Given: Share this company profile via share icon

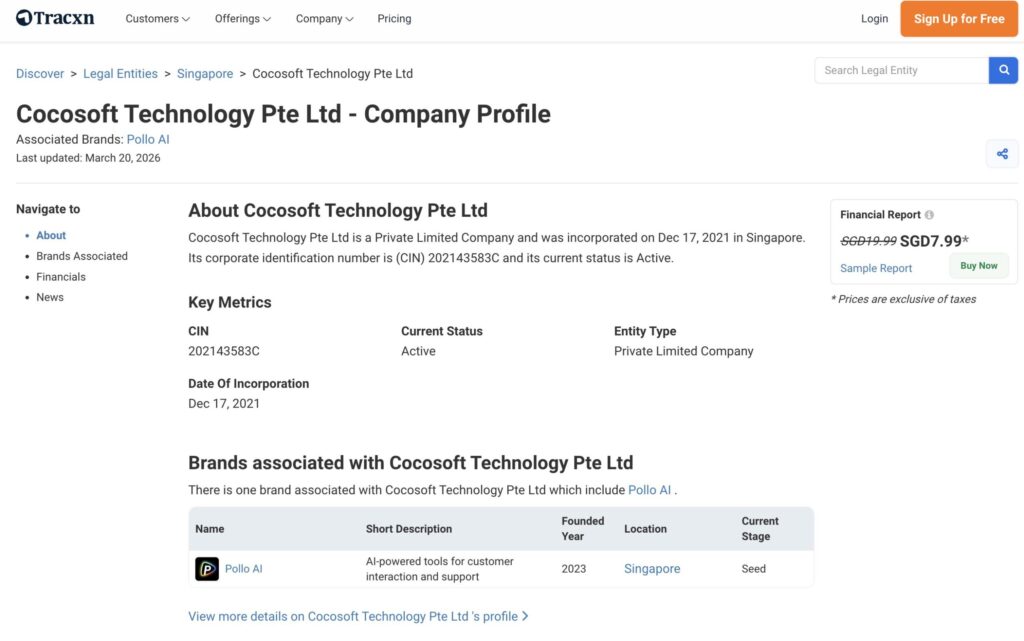Looking at the screenshot, I should (x=1002, y=154).
